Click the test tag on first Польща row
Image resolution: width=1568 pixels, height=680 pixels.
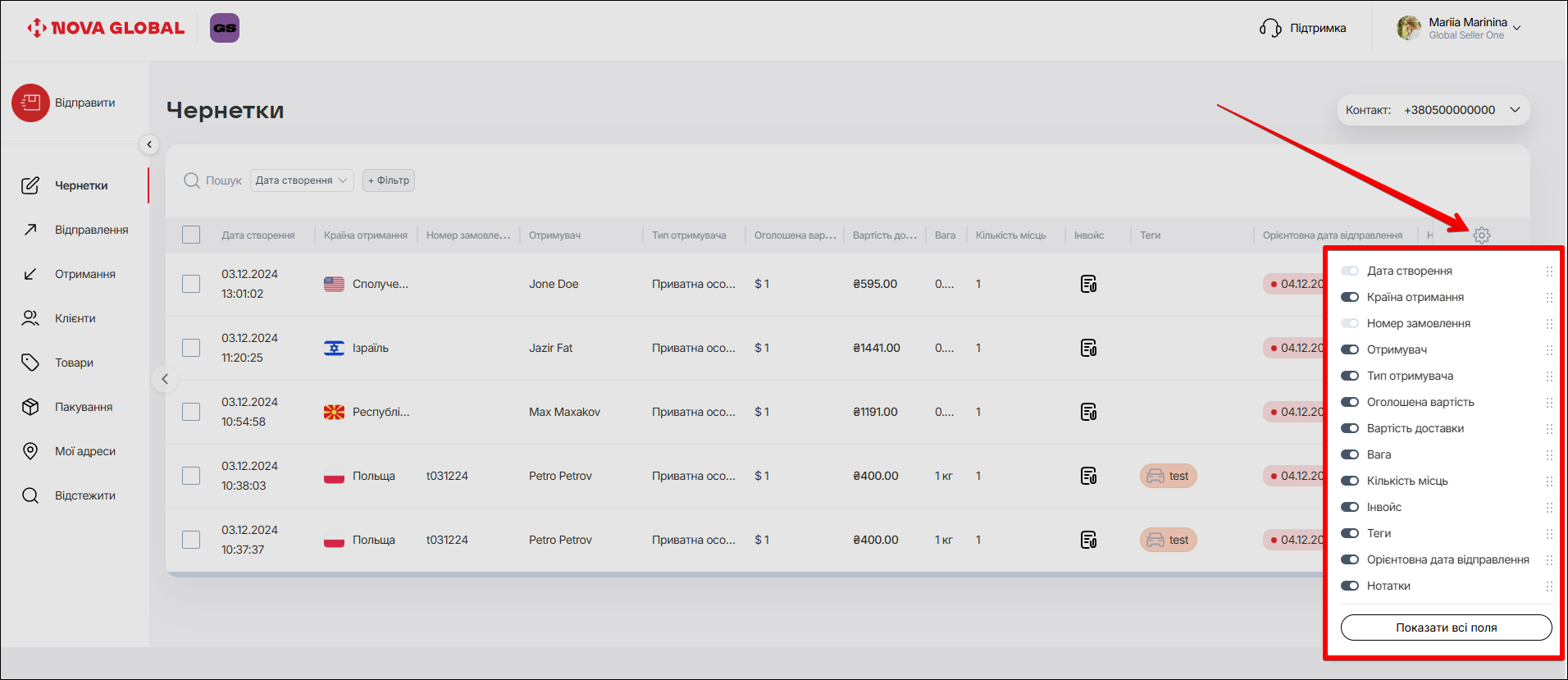click(x=1168, y=476)
